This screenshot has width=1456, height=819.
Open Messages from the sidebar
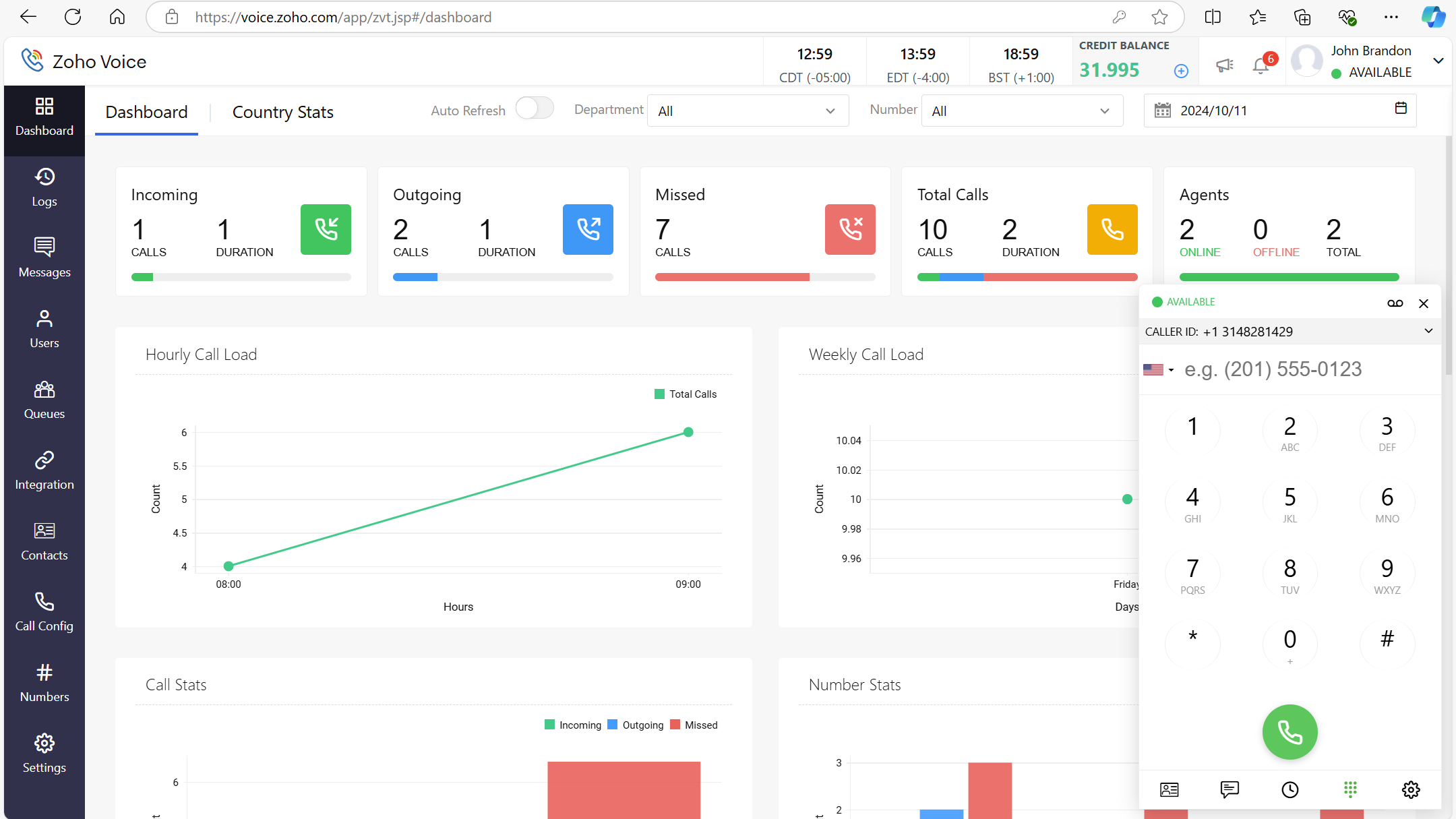(44, 259)
